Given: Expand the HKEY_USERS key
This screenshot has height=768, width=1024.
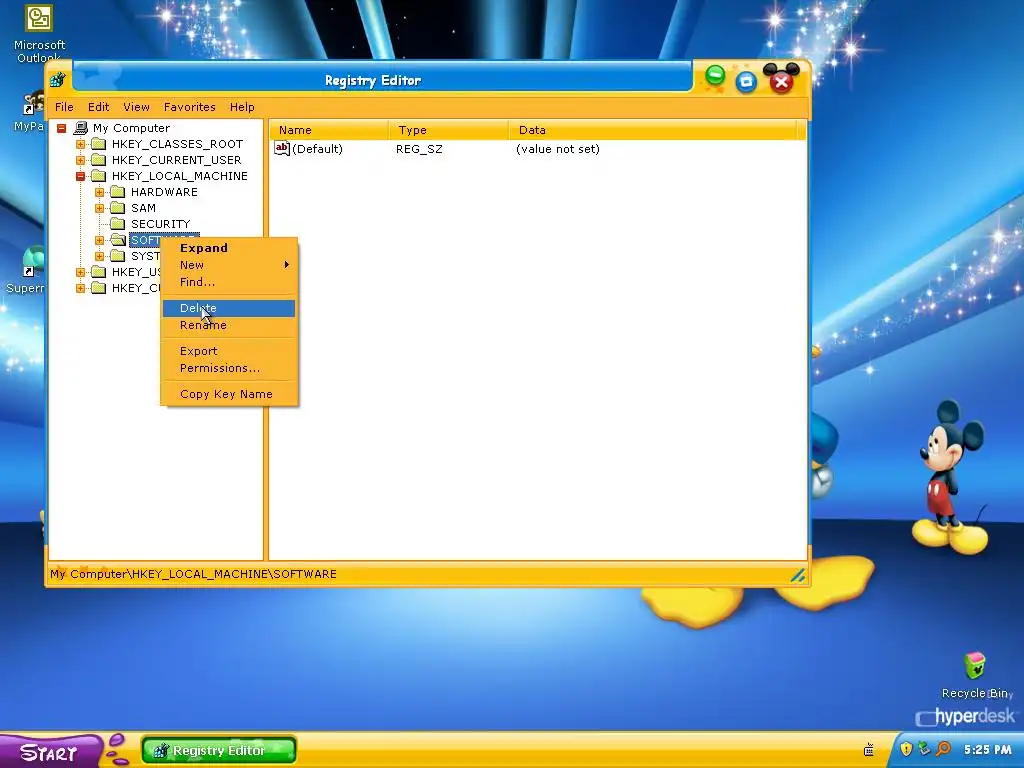Looking at the screenshot, I should pos(80,272).
